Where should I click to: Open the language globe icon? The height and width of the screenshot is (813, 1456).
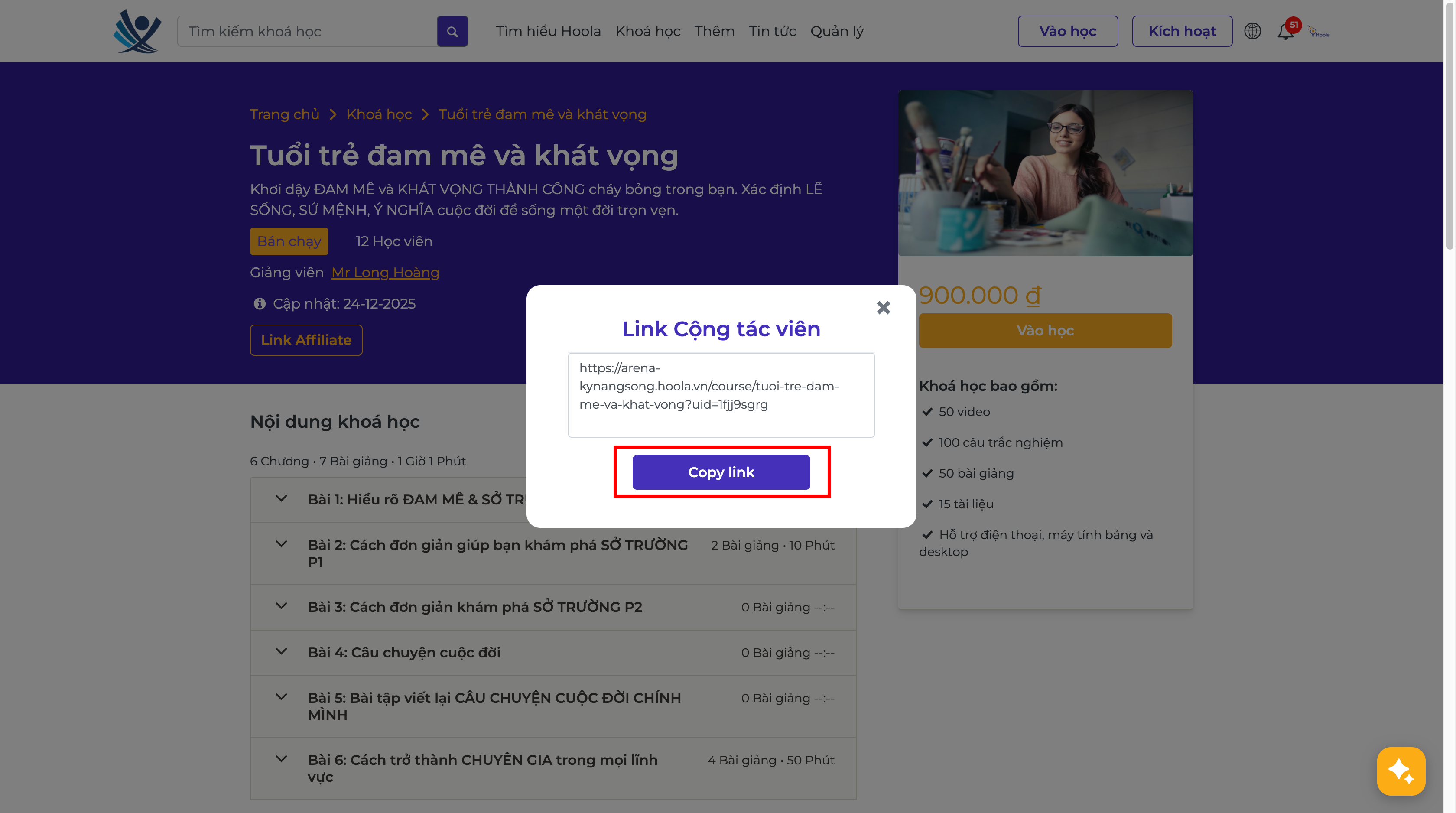(x=1252, y=31)
